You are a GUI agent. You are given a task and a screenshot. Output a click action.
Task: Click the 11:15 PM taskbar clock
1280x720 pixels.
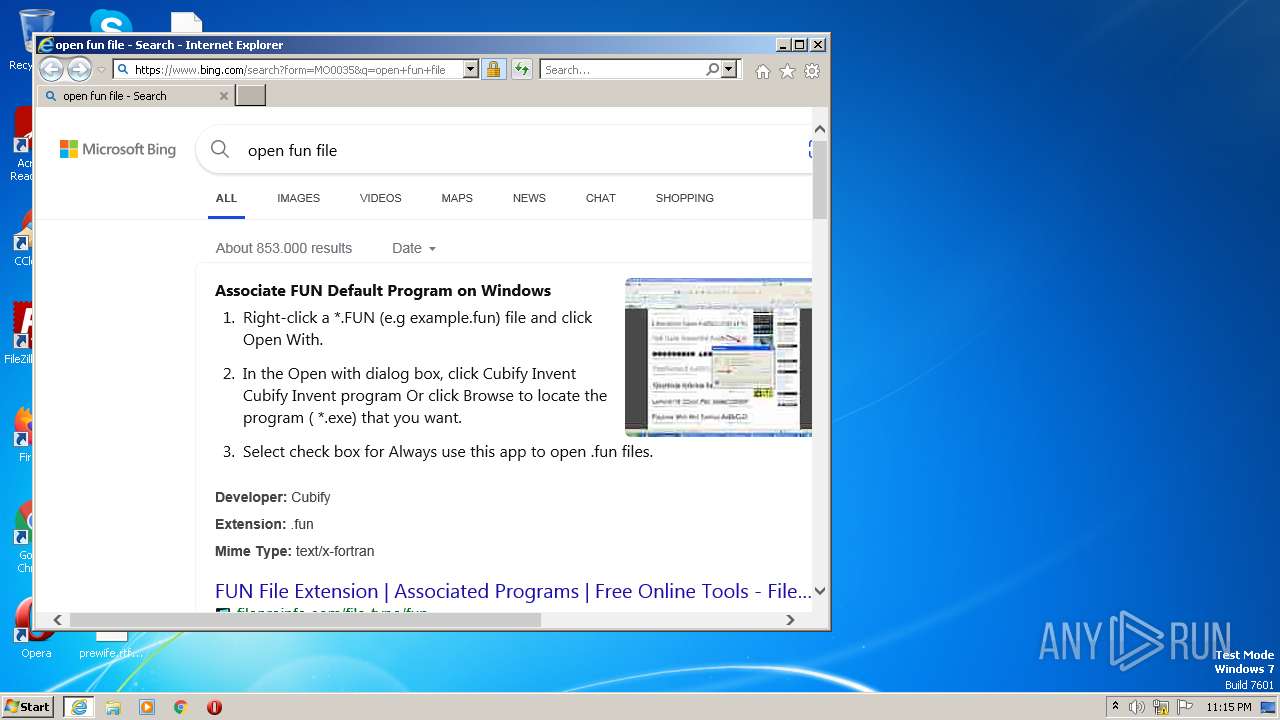point(1229,707)
